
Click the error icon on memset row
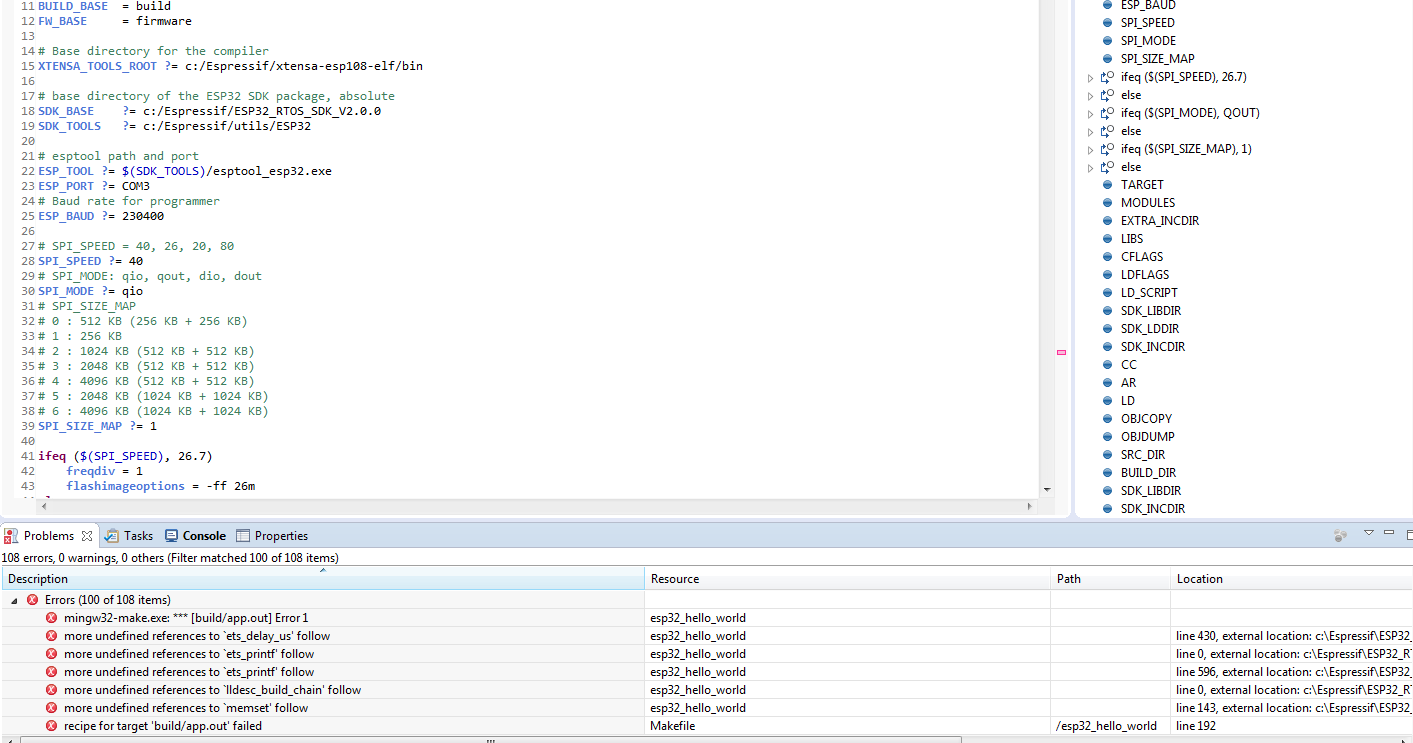tap(51, 708)
